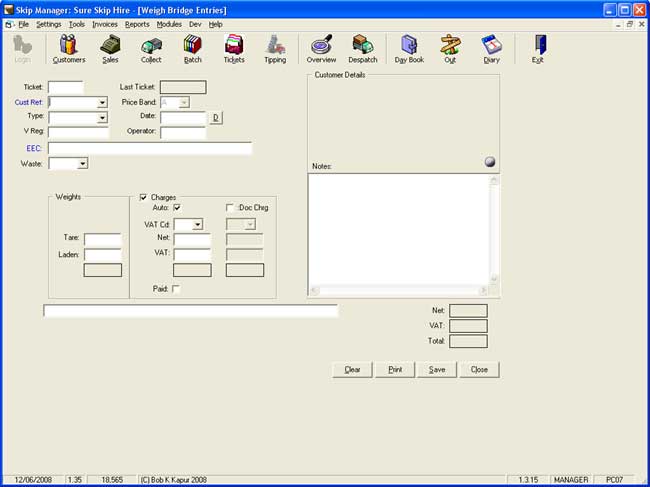Viewport: 650px width, 487px height.
Task: Open the Help menu
Action: (216, 24)
